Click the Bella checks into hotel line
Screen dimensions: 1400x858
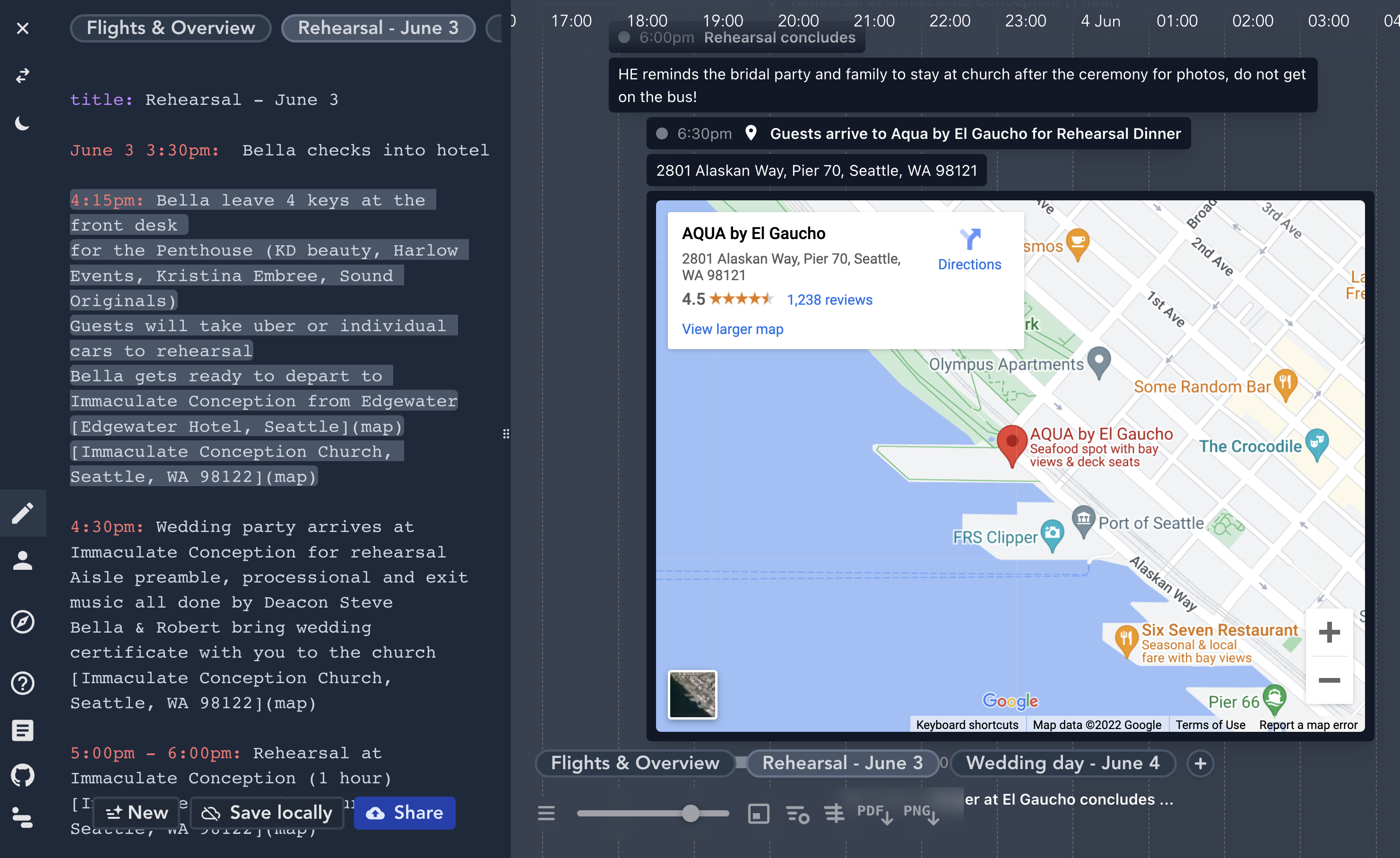(279, 150)
